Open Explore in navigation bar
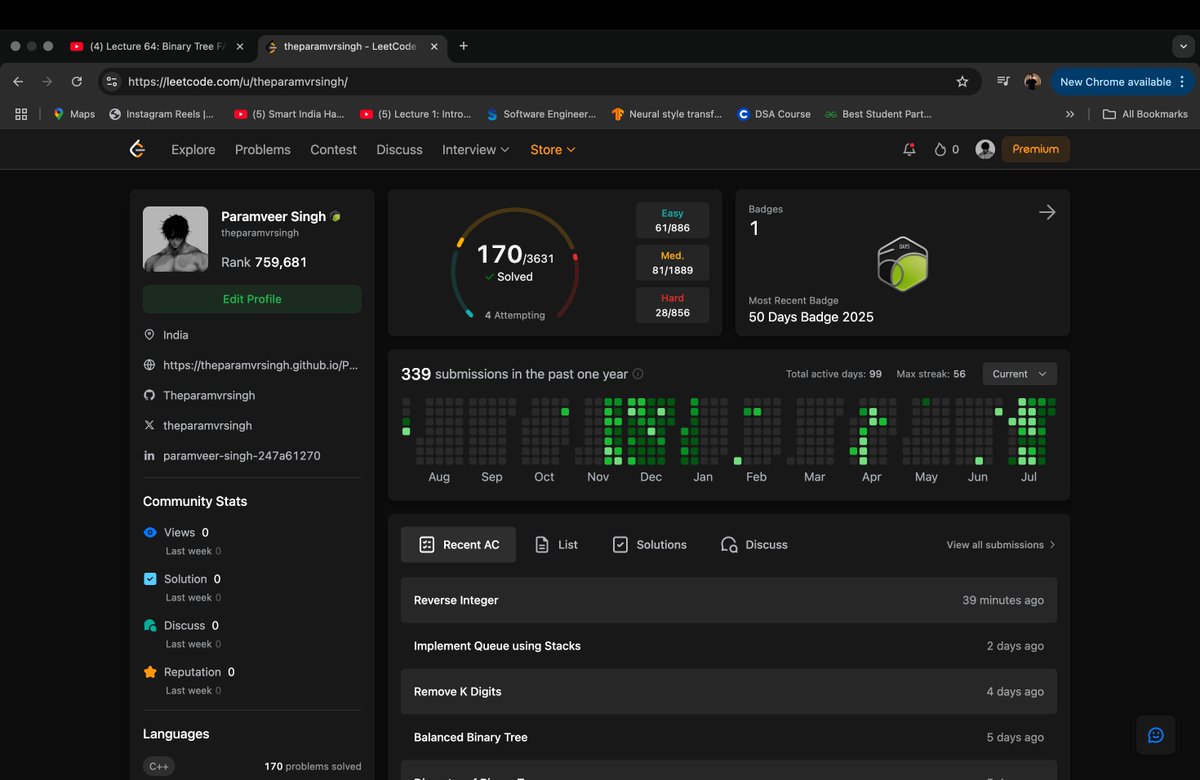 tap(193, 149)
